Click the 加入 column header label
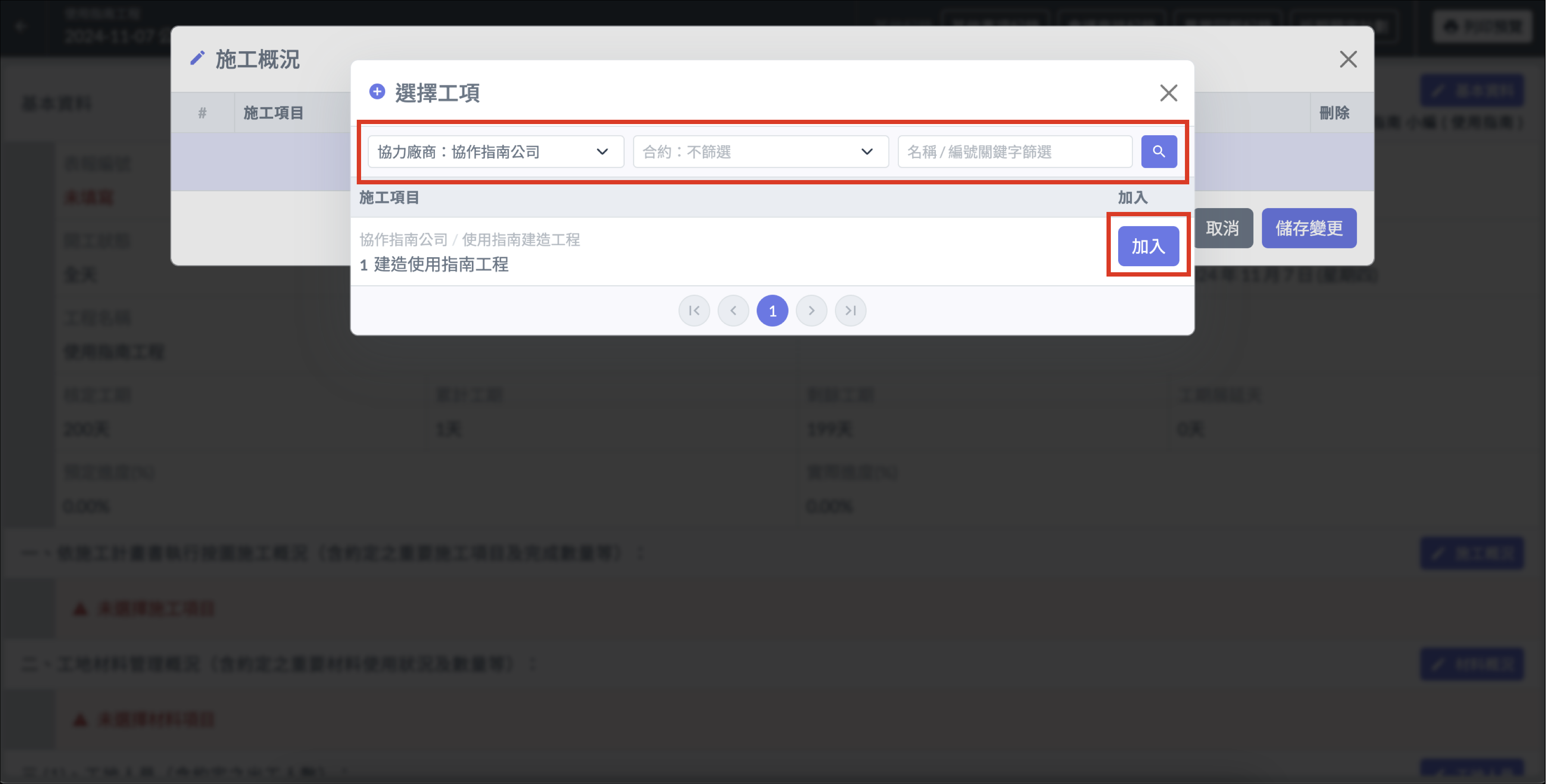 (x=1132, y=197)
